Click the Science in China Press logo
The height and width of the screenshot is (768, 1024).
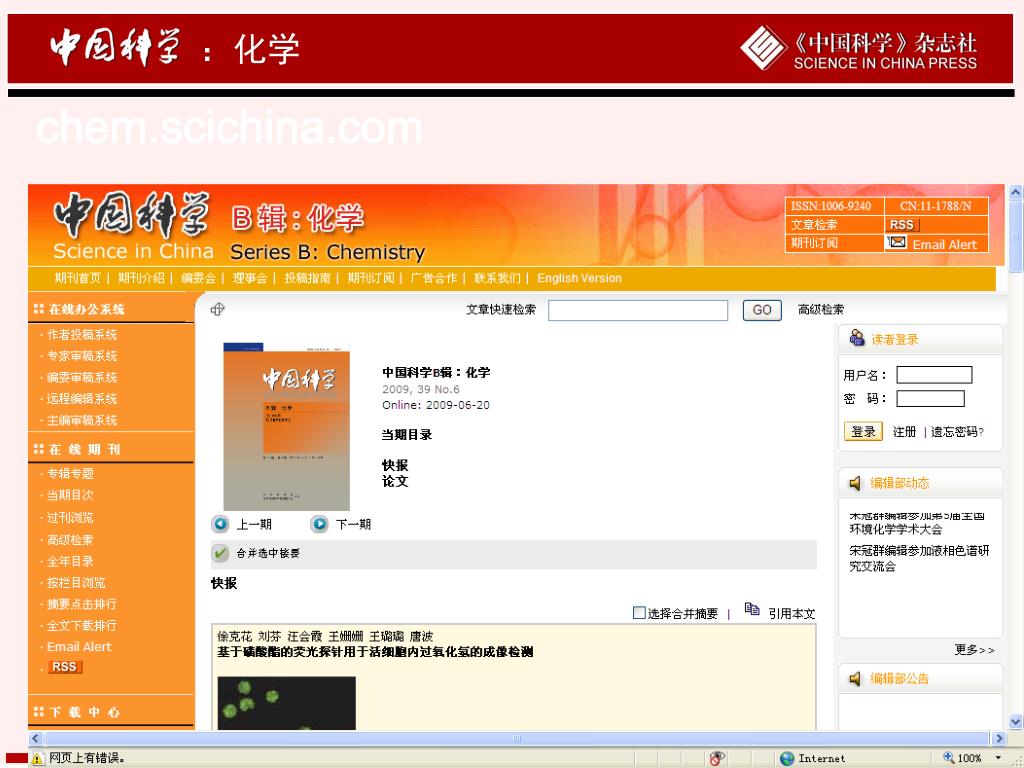coord(858,48)
